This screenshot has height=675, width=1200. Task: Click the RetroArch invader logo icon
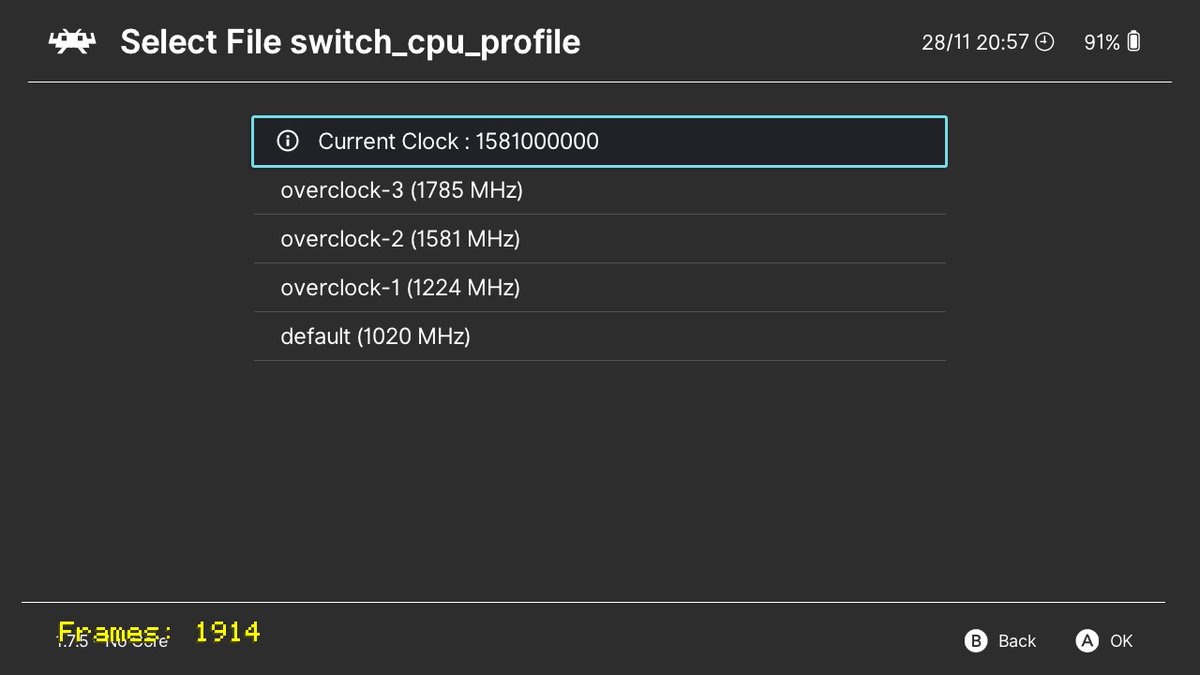73,42
